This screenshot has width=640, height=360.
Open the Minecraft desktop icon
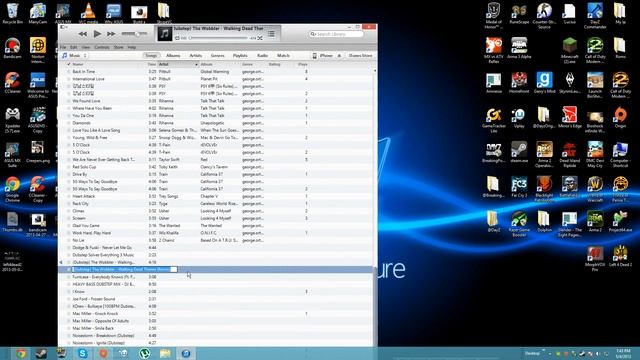point(570,51)
